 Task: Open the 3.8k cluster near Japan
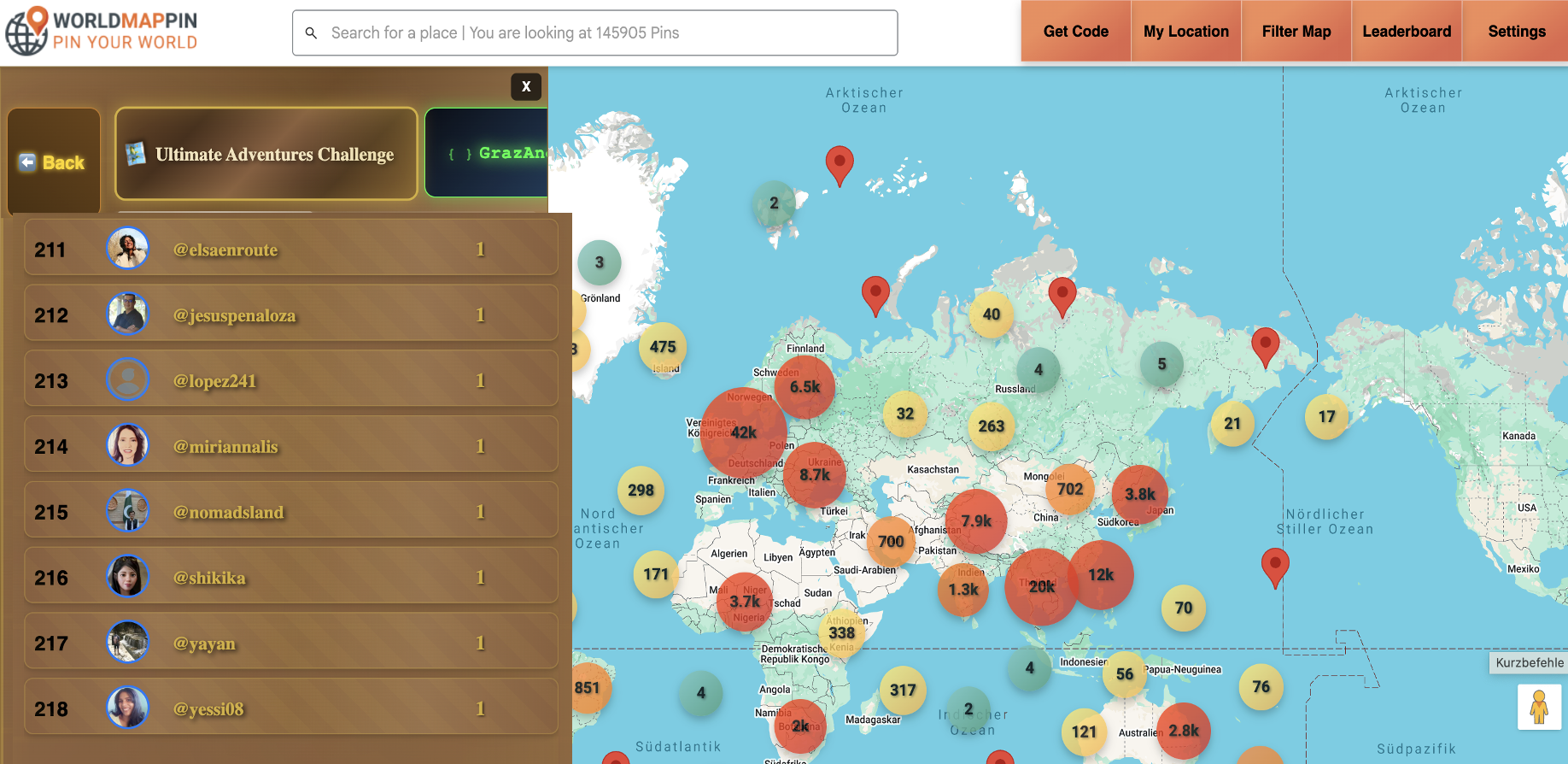pyautogui.click(x=1140, y=494)
